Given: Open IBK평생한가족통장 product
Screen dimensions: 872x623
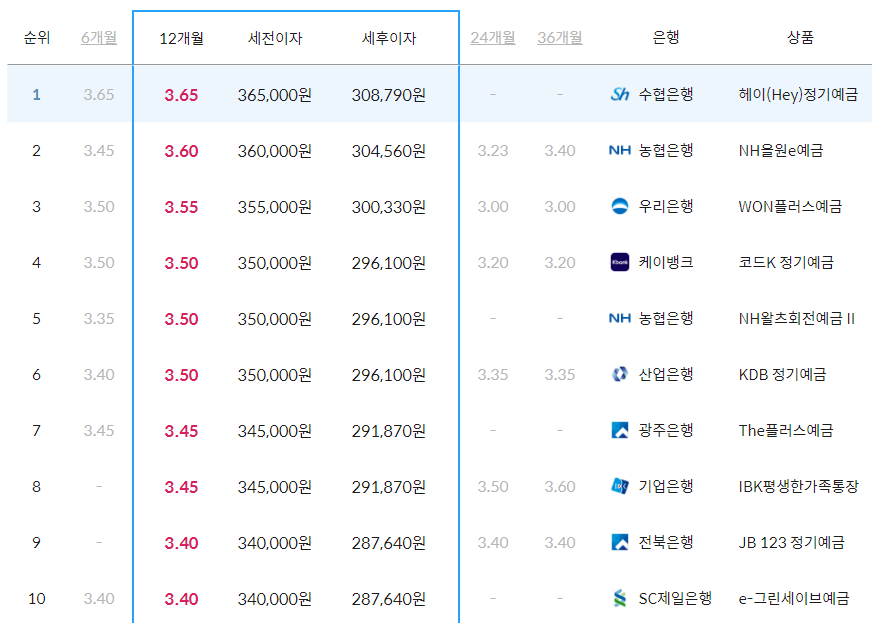Looking at the screenshot, I should pos(799,487).
